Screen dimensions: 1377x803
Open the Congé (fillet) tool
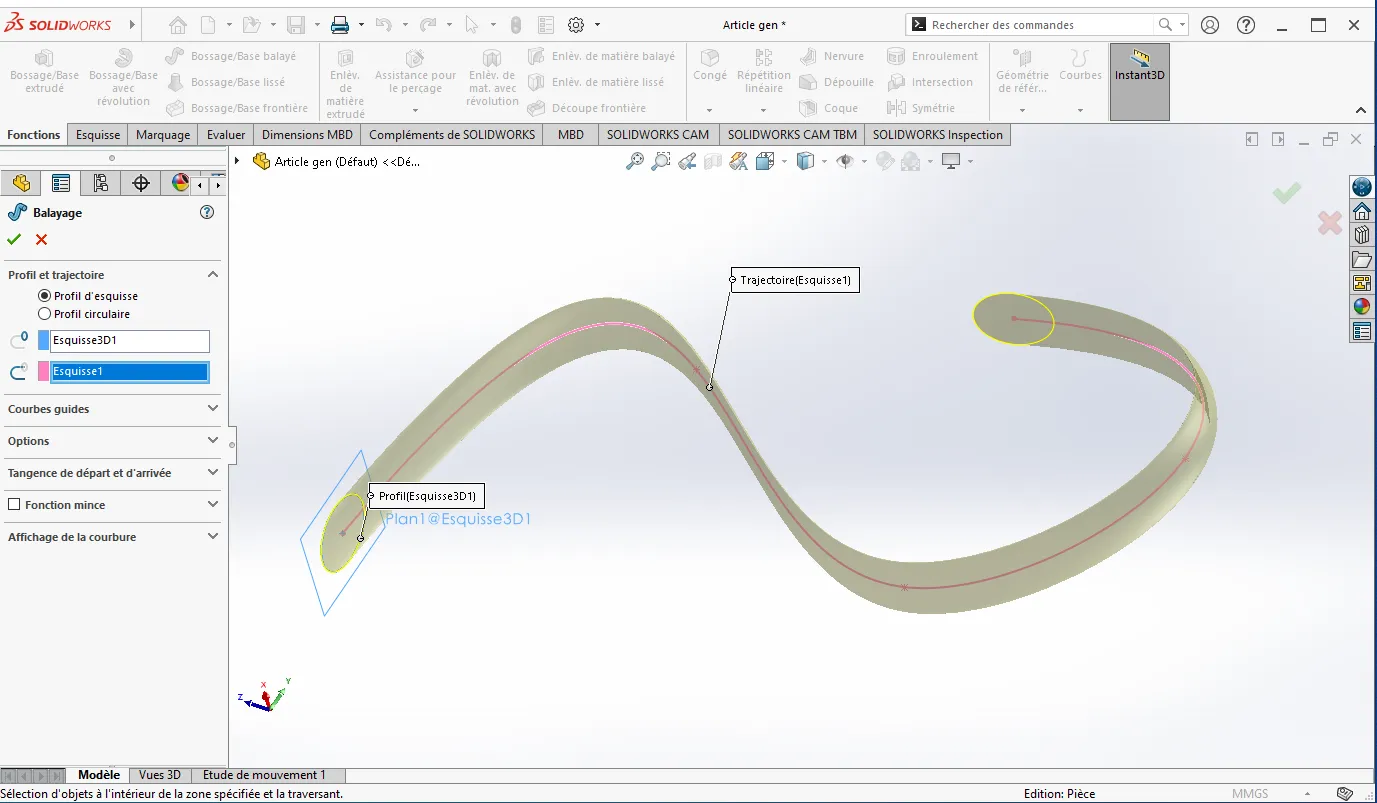tap(710, 67)
